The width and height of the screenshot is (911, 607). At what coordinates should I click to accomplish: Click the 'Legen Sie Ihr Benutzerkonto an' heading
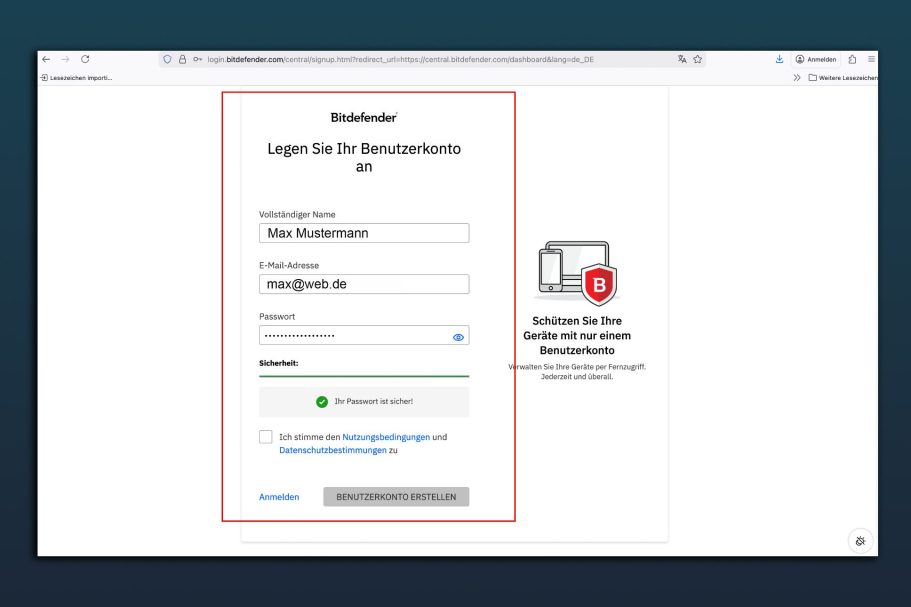click(364, 157)
